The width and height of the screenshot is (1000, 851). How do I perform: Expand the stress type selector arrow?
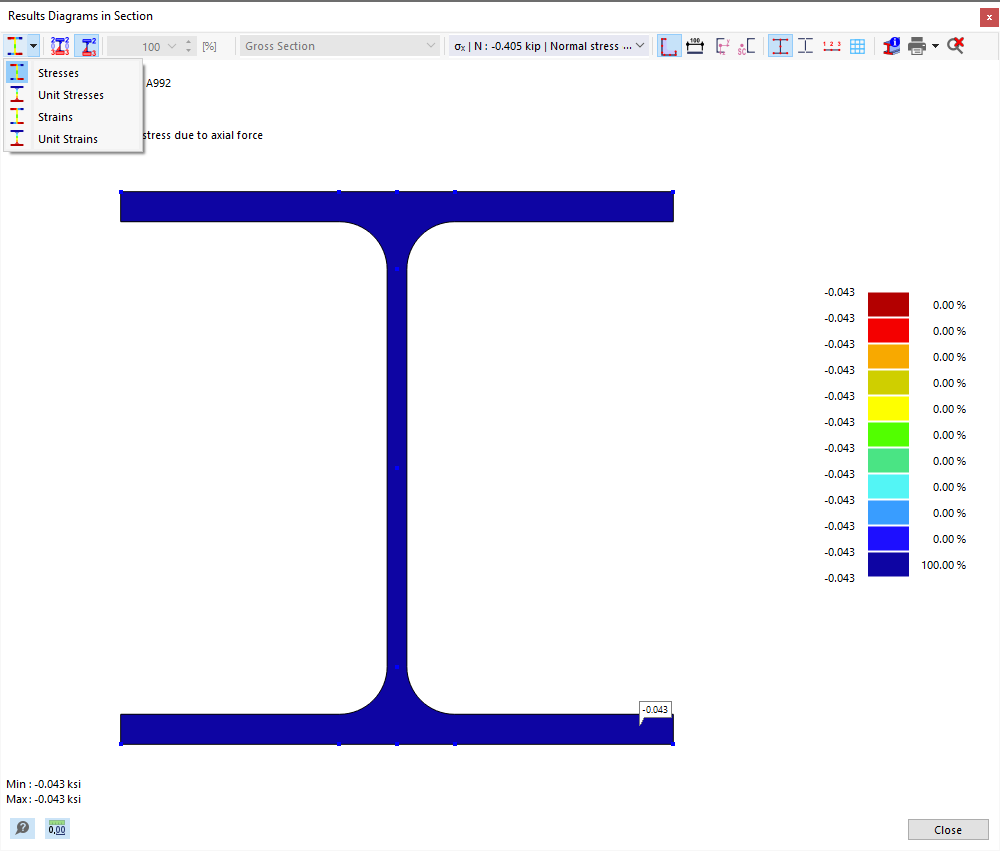tap(33, 46)
